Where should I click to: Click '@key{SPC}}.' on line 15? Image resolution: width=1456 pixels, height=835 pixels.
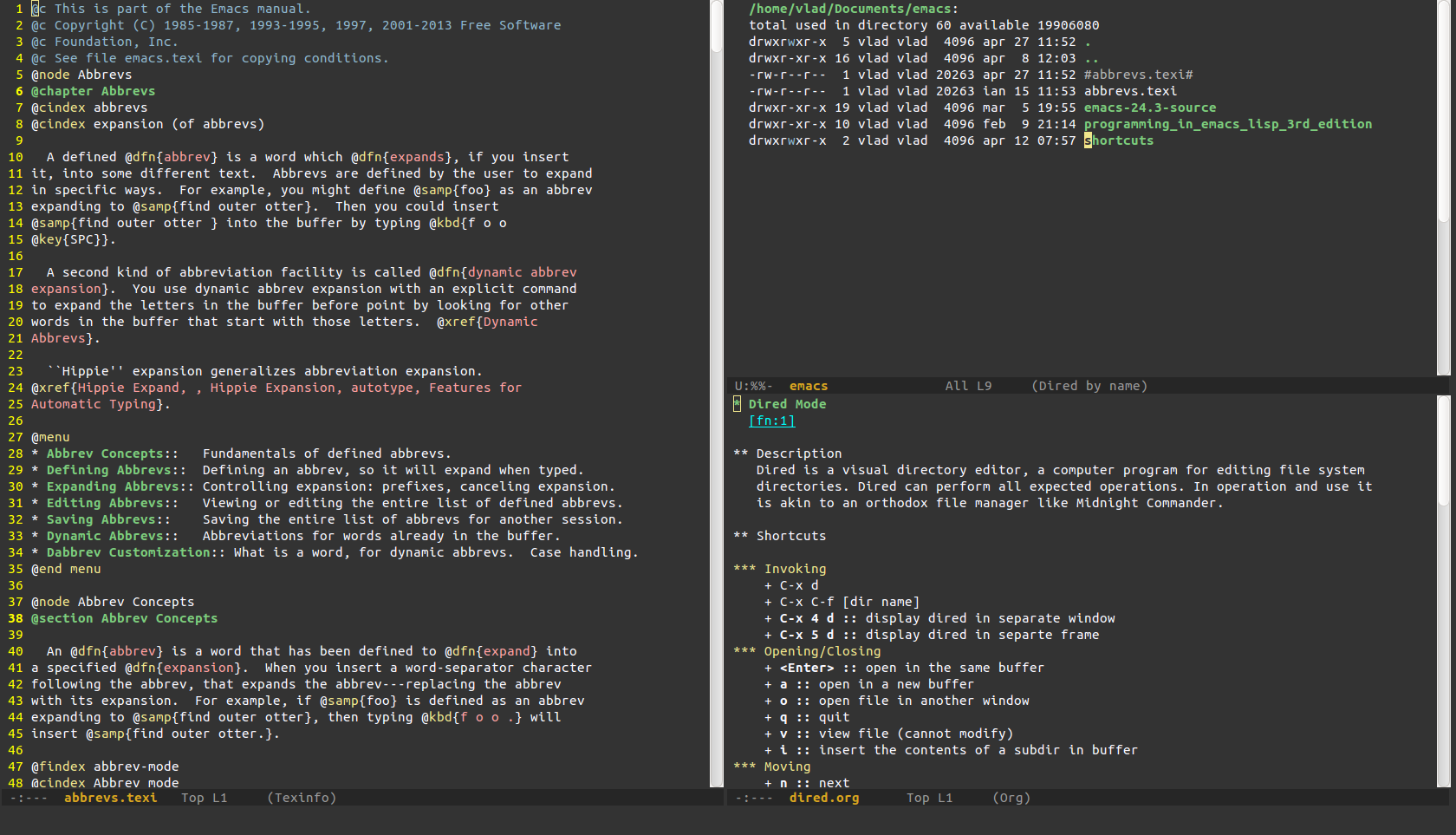[x=74, y=239]
